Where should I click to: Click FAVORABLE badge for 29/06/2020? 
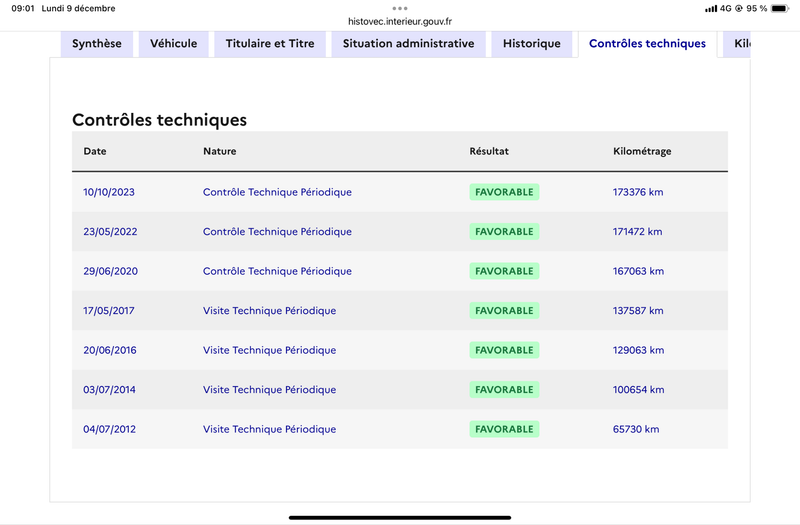[504, 271]
